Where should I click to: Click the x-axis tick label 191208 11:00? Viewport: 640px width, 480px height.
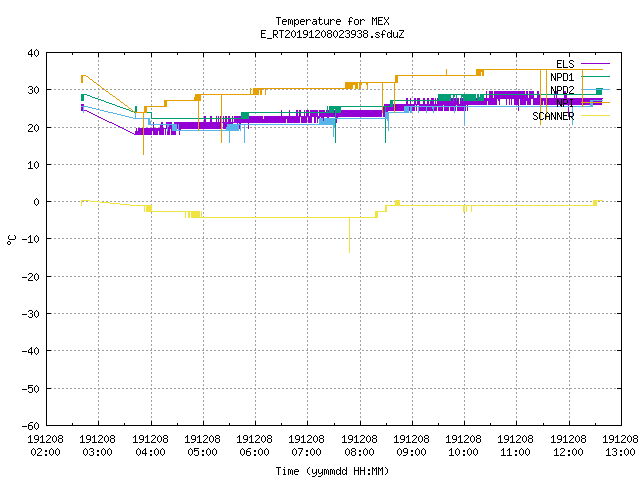tap(516, 446)
